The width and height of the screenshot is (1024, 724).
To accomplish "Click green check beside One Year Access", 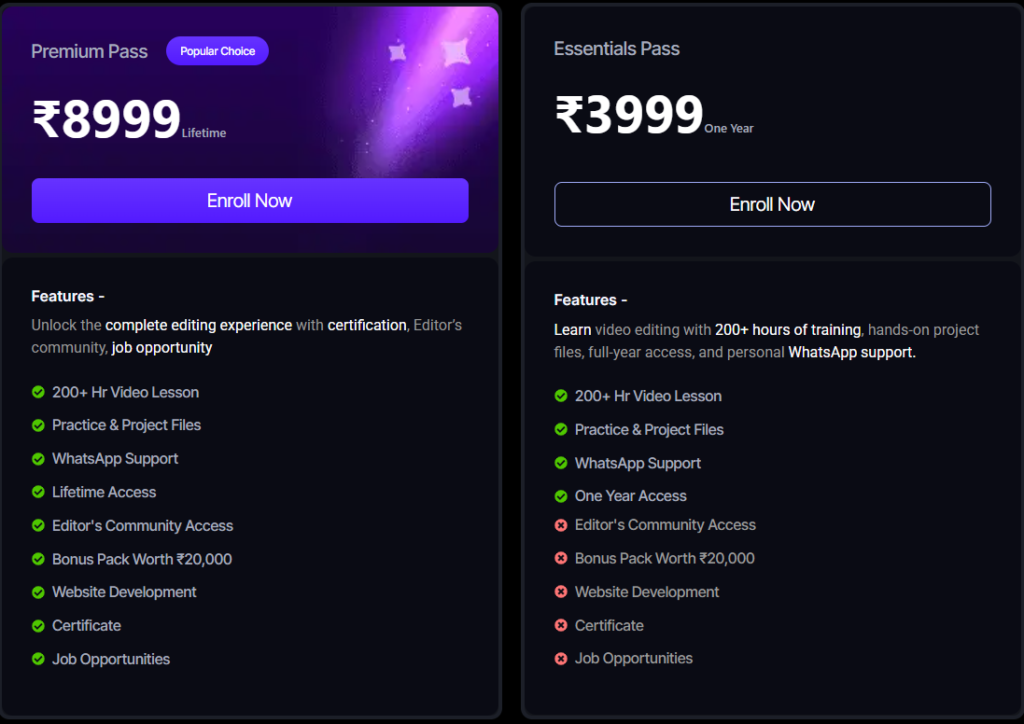I will pyautogui.click(x=561, y=496).
